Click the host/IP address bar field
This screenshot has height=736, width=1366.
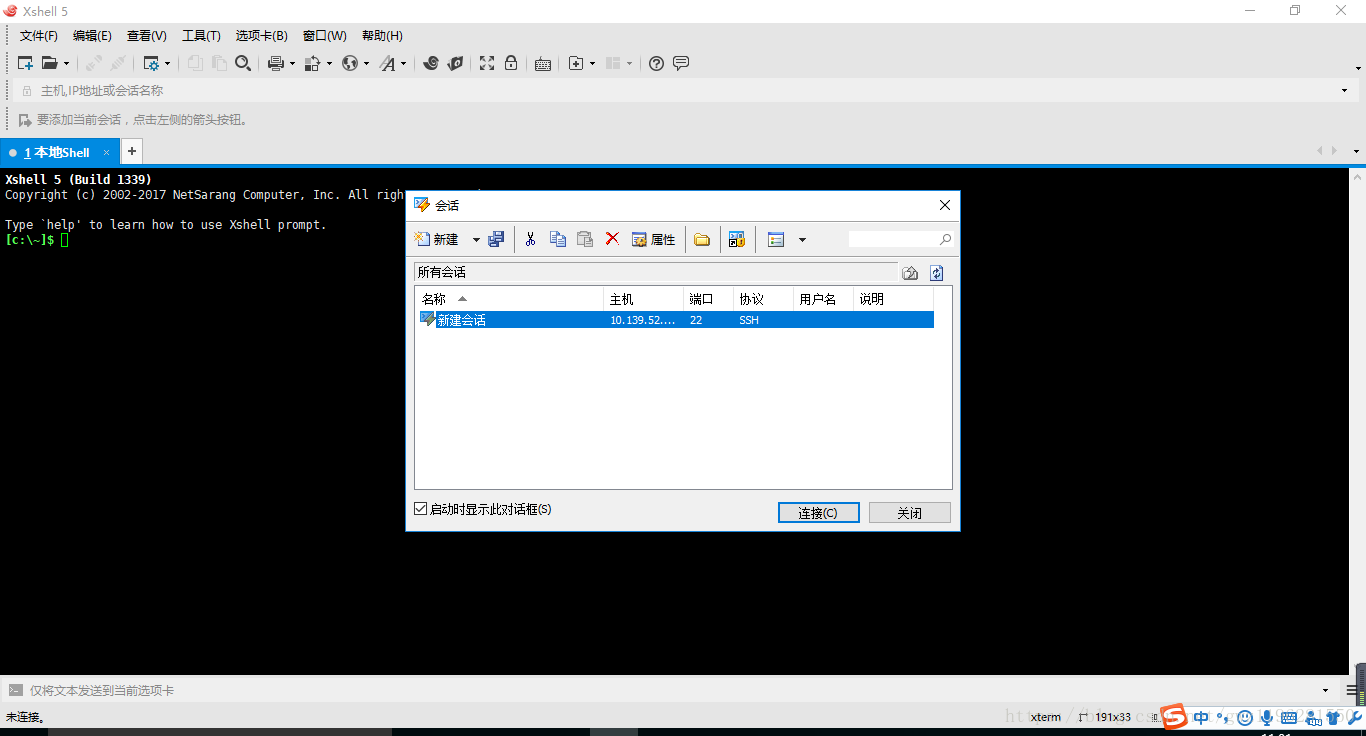click(x=685, y=90)
